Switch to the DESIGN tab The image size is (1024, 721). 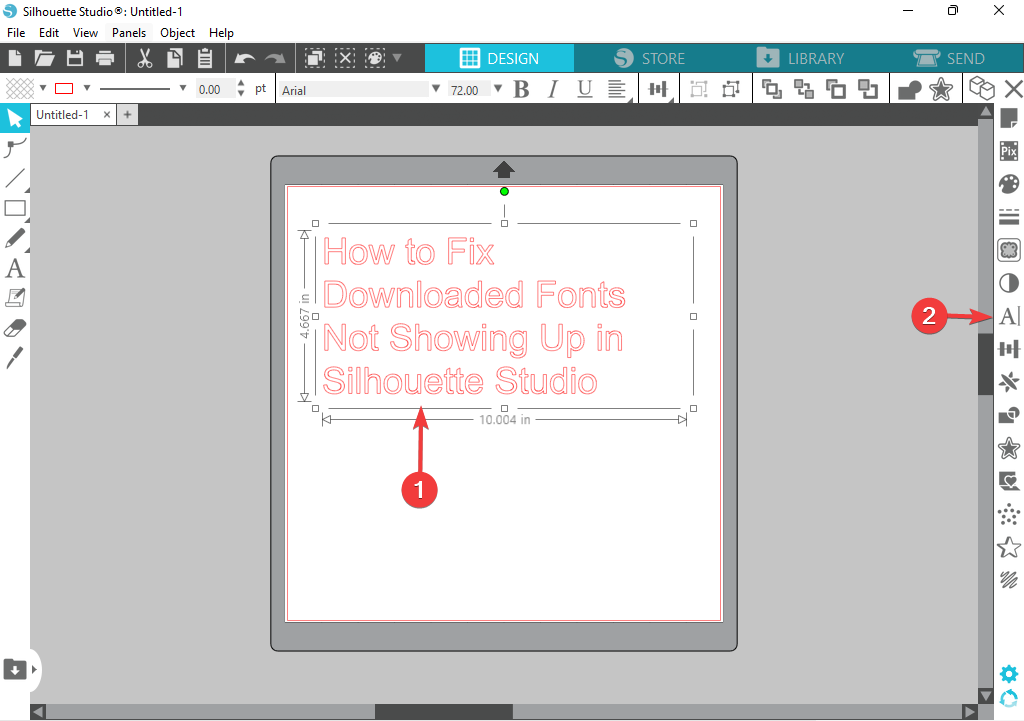(500, 58)
